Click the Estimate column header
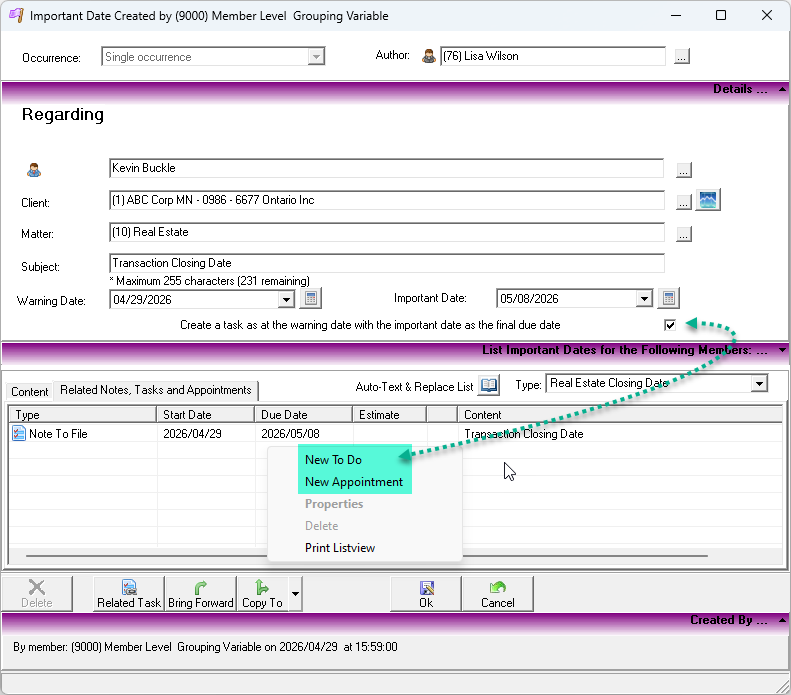The width and height of the screenshot is (791, 695). [390, 415]
